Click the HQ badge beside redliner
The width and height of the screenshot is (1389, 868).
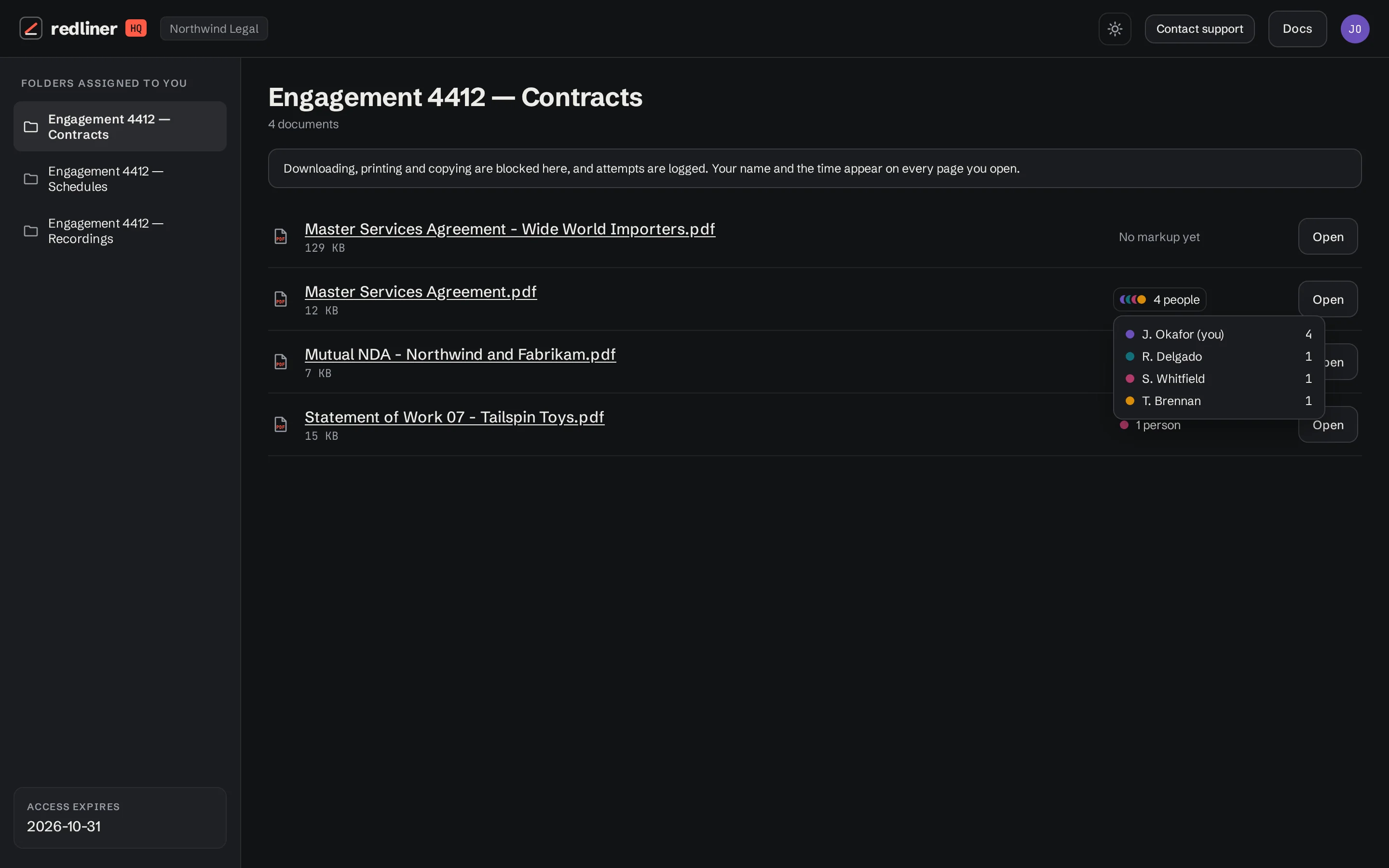tap(136, 28)
